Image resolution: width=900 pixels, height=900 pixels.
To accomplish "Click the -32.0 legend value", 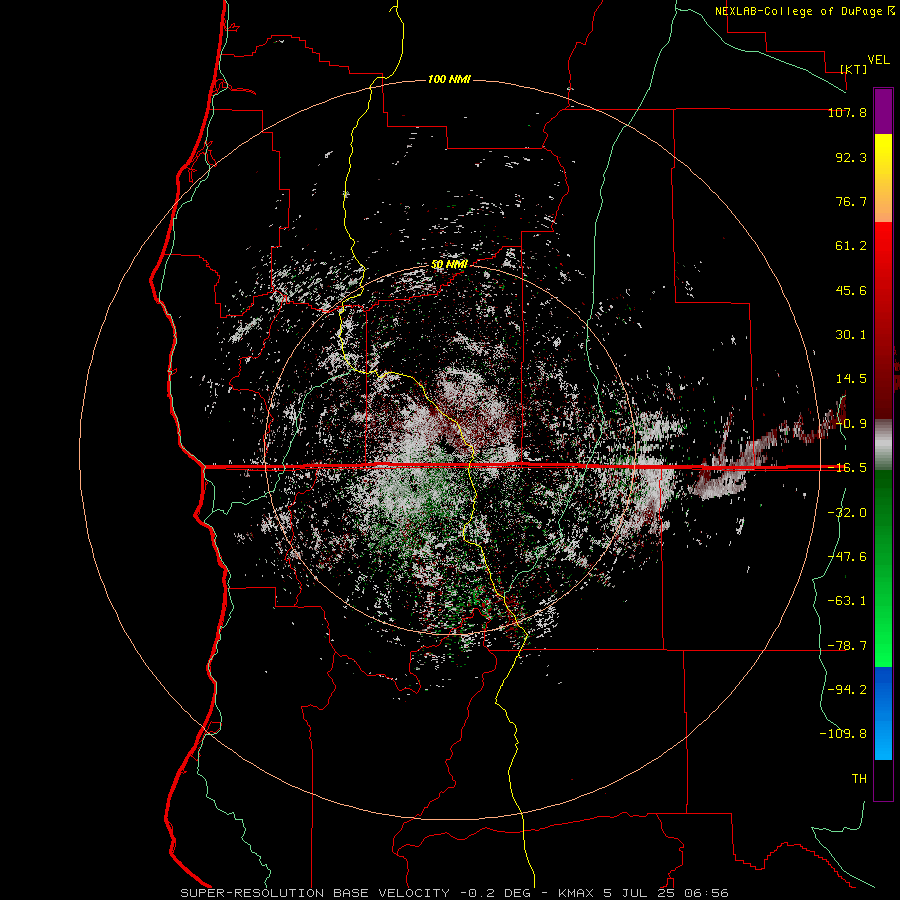I will [847, 513].
